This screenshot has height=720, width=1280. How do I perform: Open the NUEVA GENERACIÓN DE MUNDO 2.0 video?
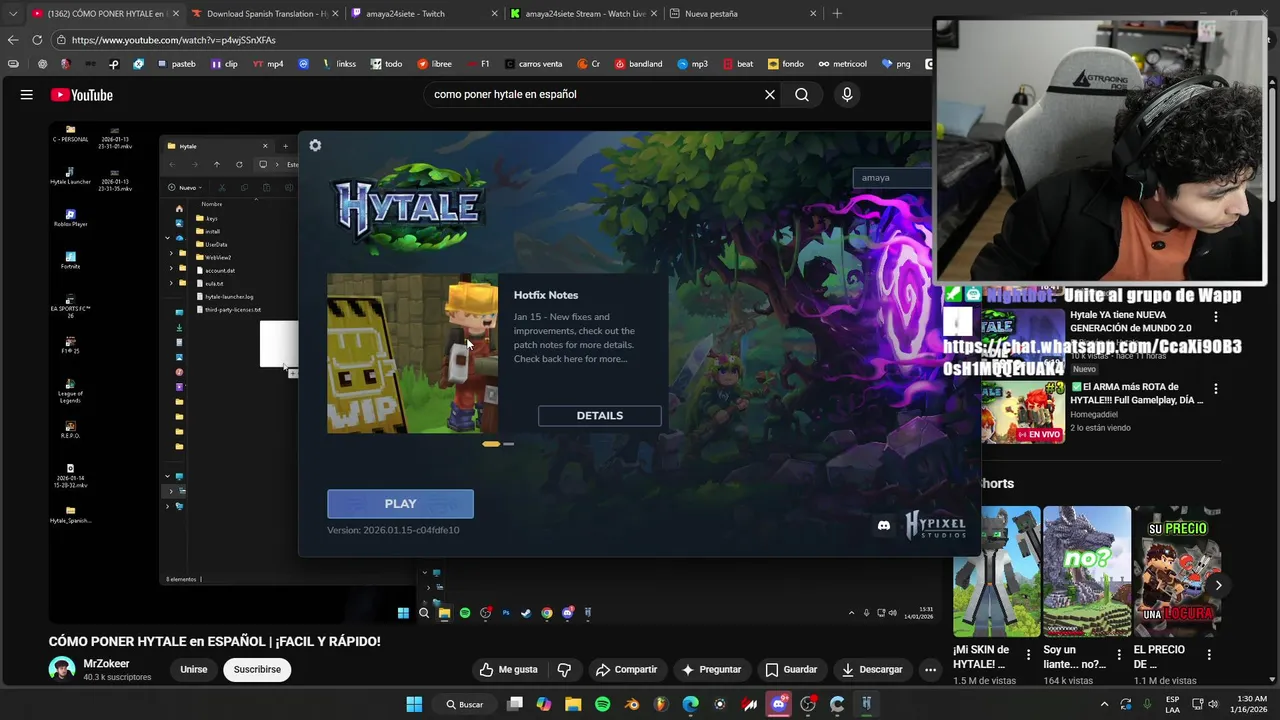coord(1130,321)
